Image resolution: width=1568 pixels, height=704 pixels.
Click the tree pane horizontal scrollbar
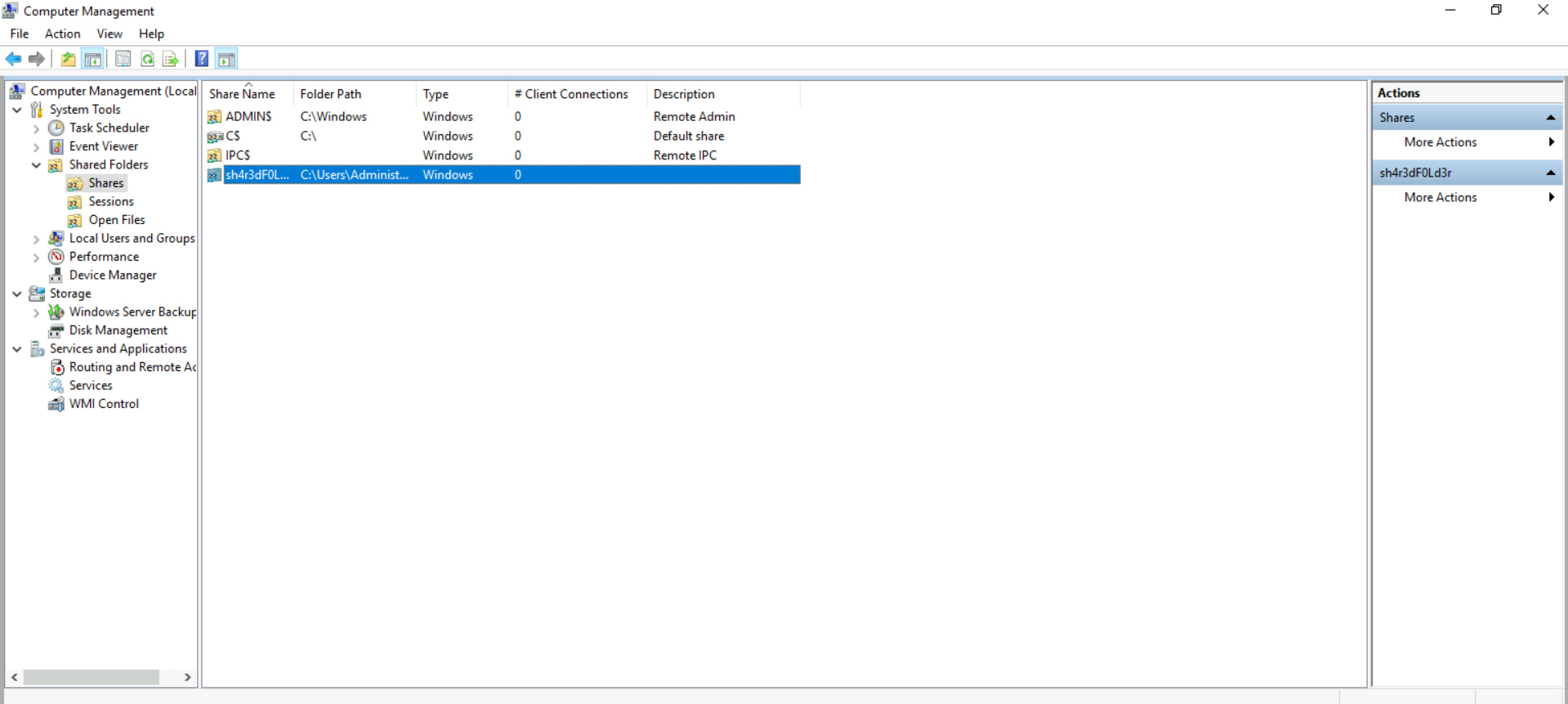point(91,677)
